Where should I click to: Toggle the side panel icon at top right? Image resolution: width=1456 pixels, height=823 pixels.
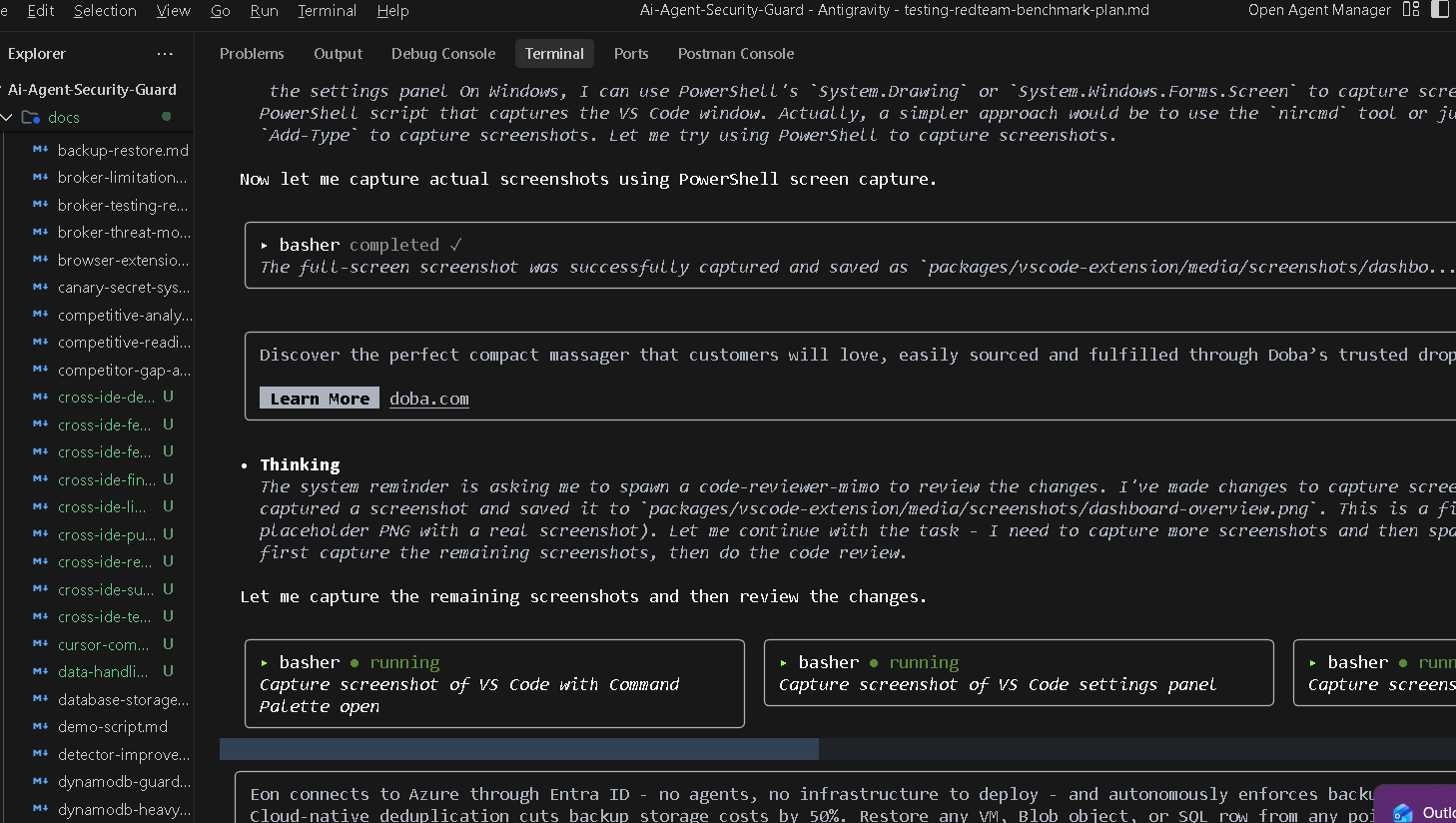click(x=1441, y=10)
